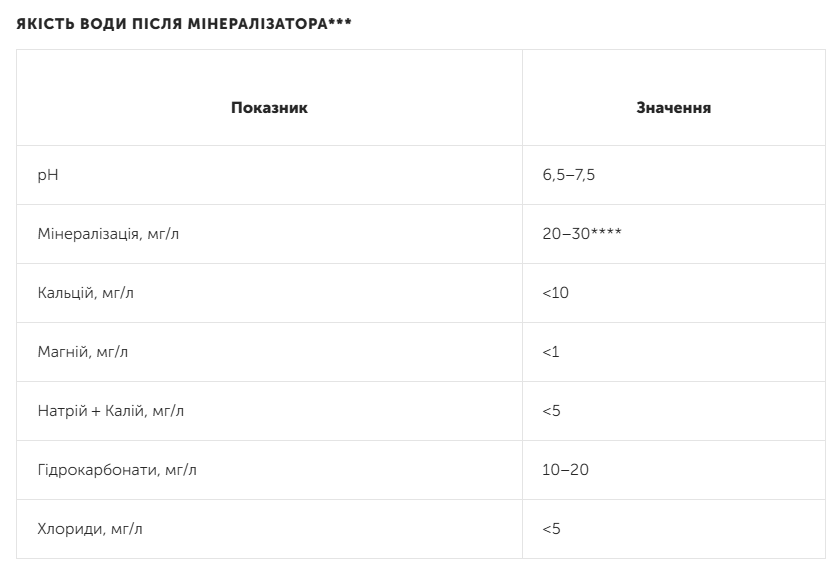
Task: Click the four-asterisk marker after 20–30
Action: pyautogui.click(x=609, y=232)
